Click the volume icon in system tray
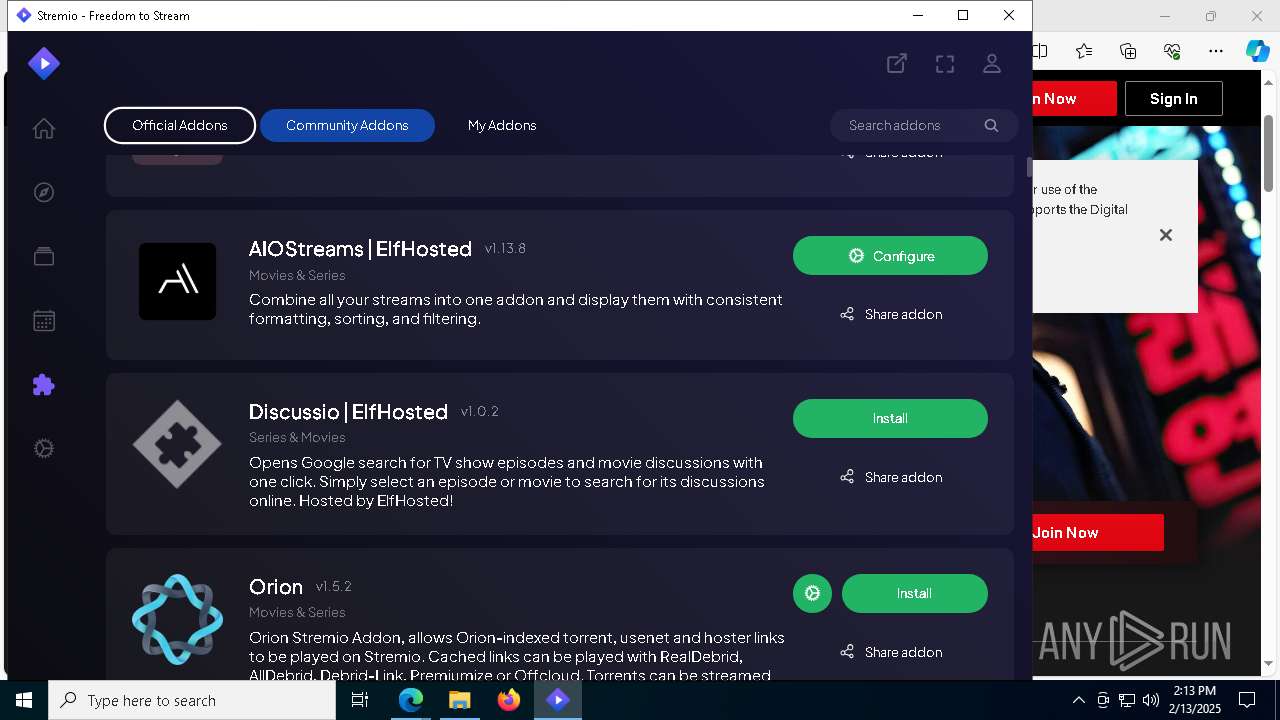The height and width of the screenshot is (720, 1280). coord(1150,700)
